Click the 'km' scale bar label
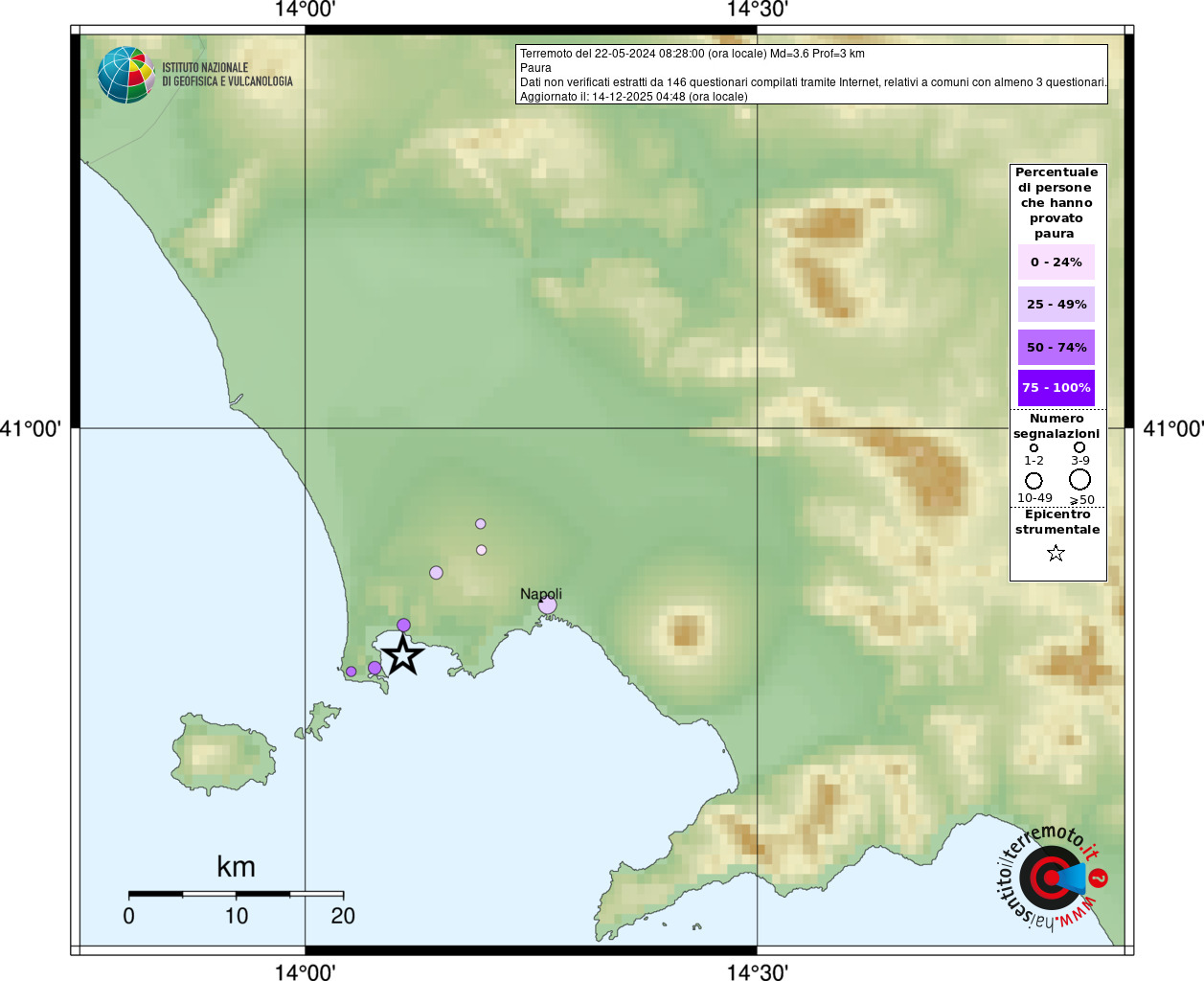The height and width of the screenshot is (981, 1204). pyautogui.click(x=236, y=867)
